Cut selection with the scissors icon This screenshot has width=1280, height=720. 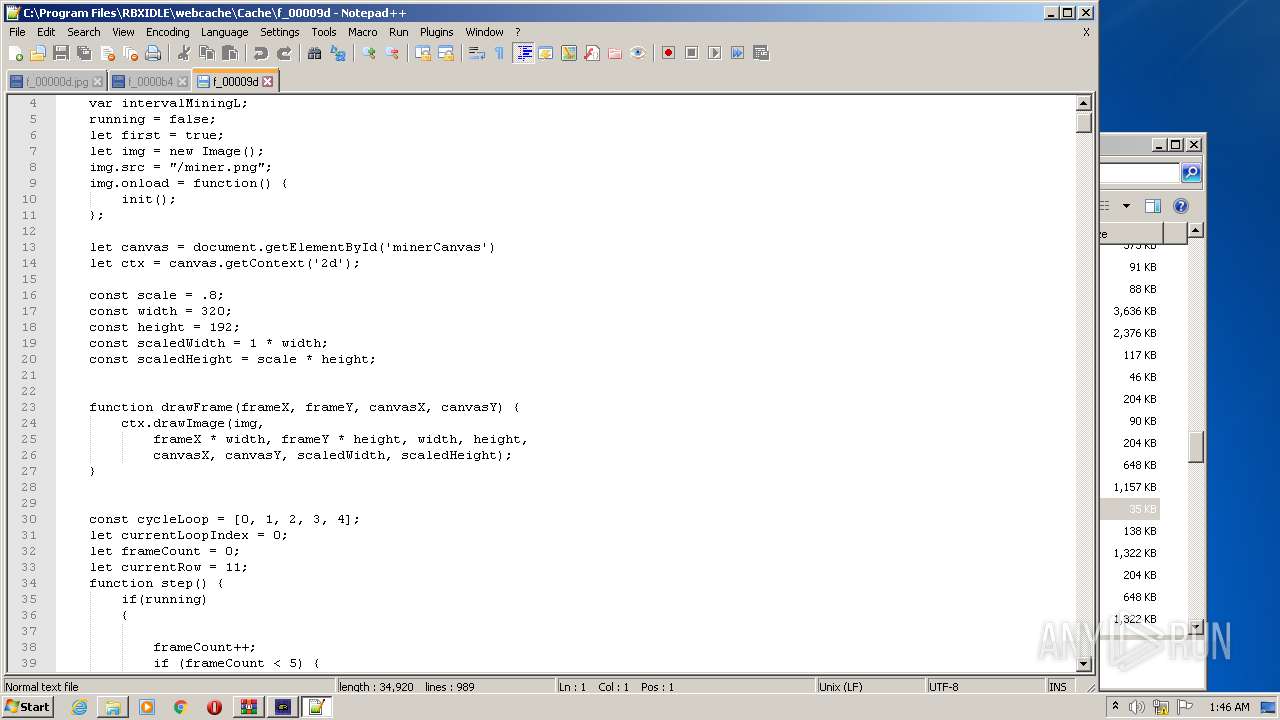click(x=184, y=53)
